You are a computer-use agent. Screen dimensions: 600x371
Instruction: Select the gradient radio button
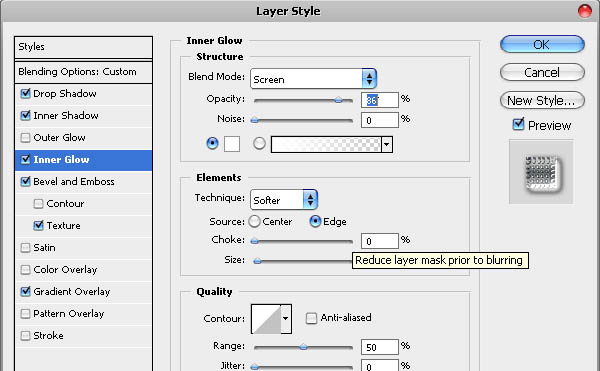click(259, 143)
